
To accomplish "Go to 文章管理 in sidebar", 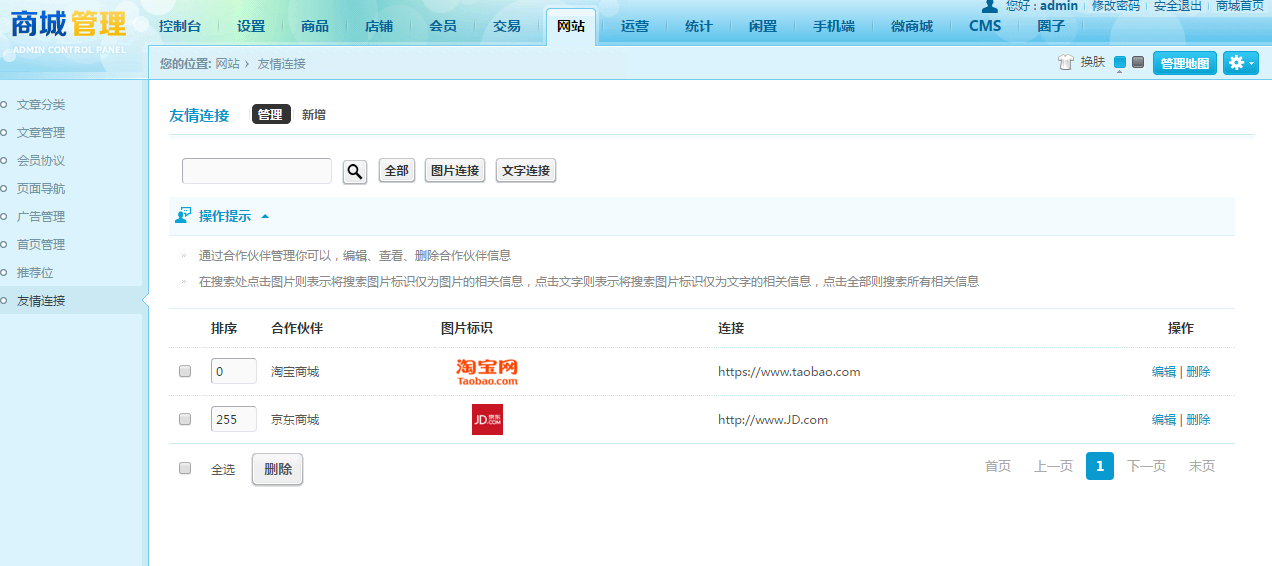I will [x=41, y=132].
